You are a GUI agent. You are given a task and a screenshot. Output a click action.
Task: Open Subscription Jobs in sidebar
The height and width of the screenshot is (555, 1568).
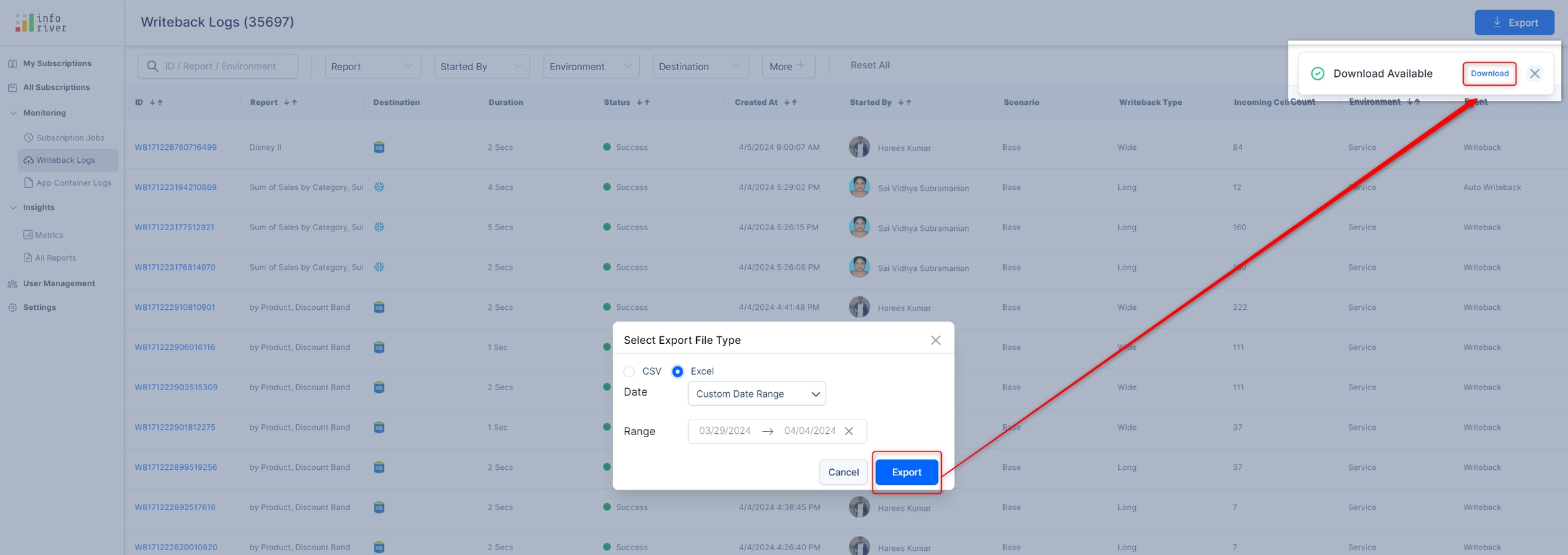[69, 138]
